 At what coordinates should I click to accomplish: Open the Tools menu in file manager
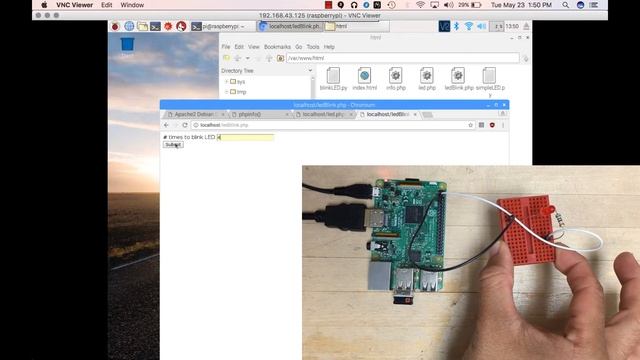click(x=313, y=47)
